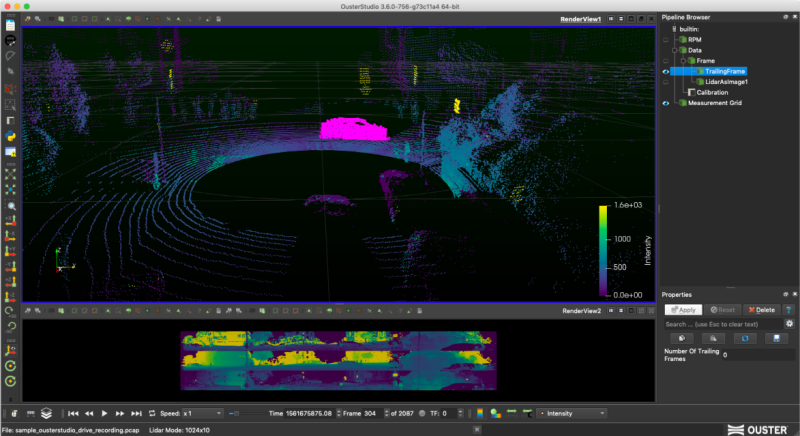Toggle orientation axes visibility icon
Screen dimensions: 800x436
coord(10,350)
